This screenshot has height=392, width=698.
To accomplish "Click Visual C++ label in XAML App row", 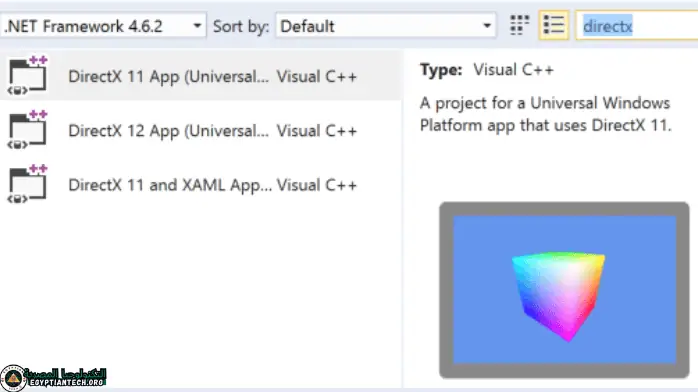I will click(x=317, y=185).
